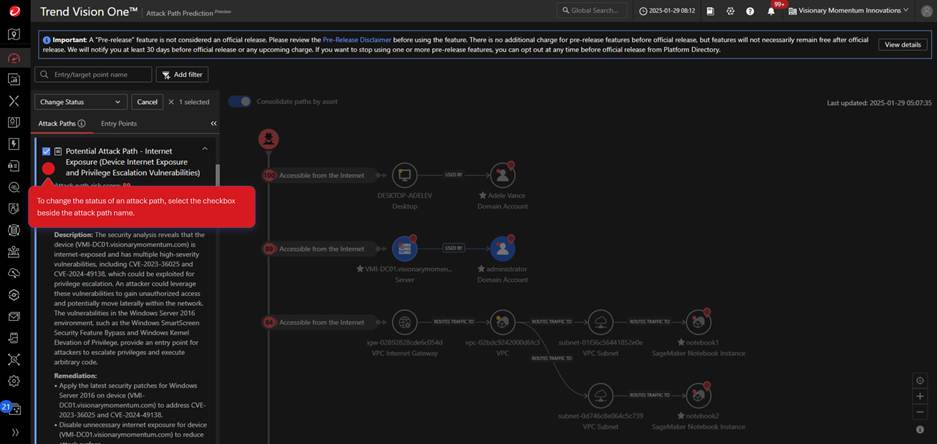The width and height of the screenshot is (937, 444).
Task: Click the document icon in top bar
Action: [710, 11]
